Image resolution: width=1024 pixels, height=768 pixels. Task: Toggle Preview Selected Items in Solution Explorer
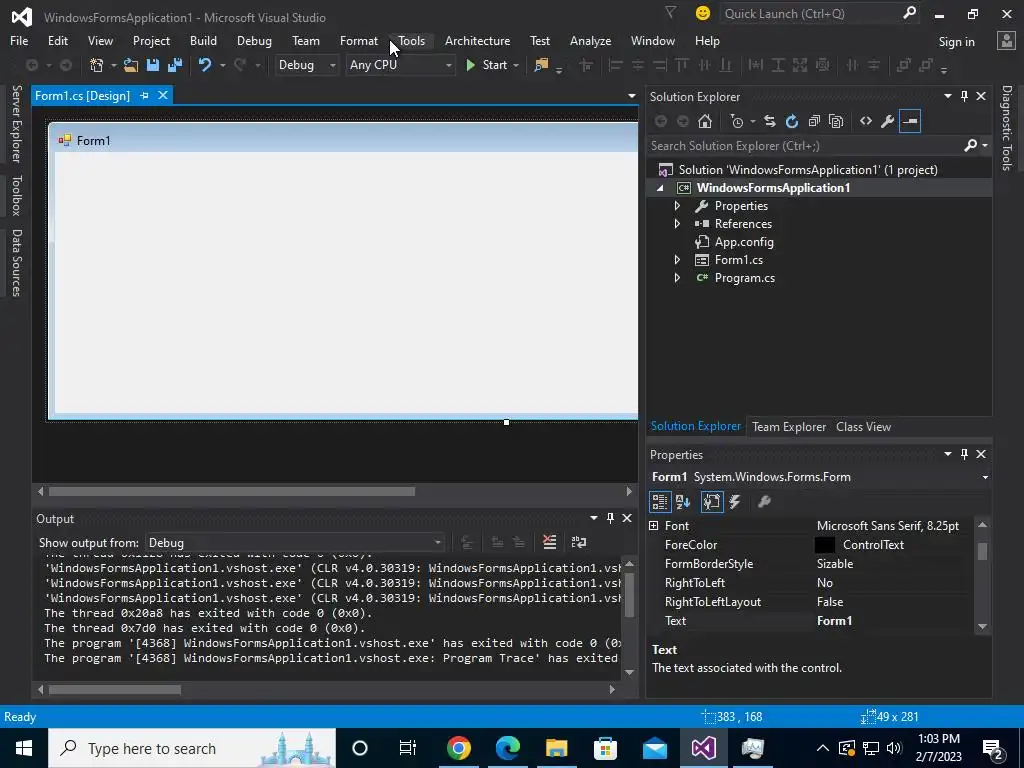910,121
